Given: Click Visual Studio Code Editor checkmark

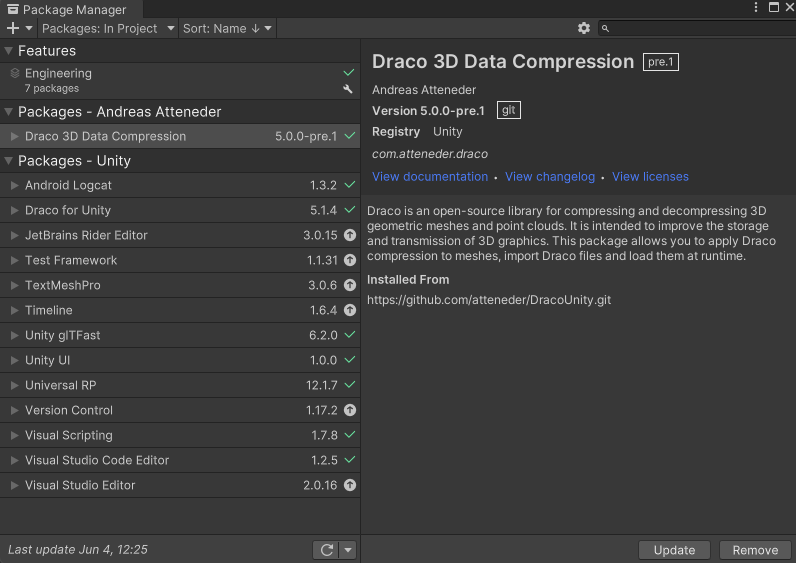Looking at the screenshot, I should point(350,459).
